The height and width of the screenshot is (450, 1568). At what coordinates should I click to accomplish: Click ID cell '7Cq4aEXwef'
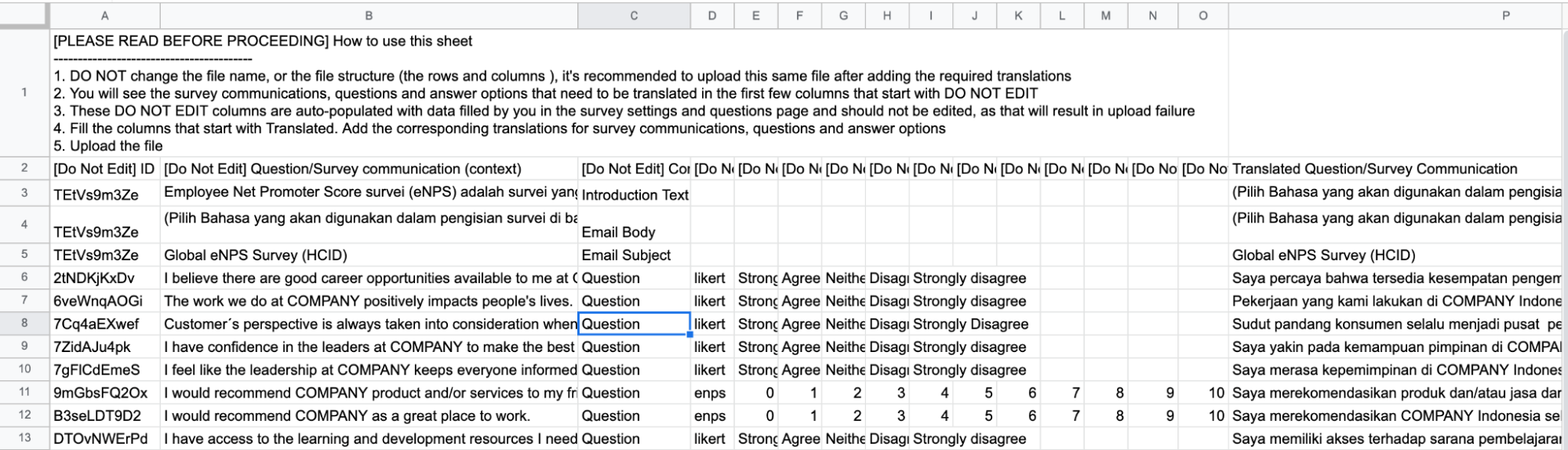pyautogui.click(x=105, y=324)
